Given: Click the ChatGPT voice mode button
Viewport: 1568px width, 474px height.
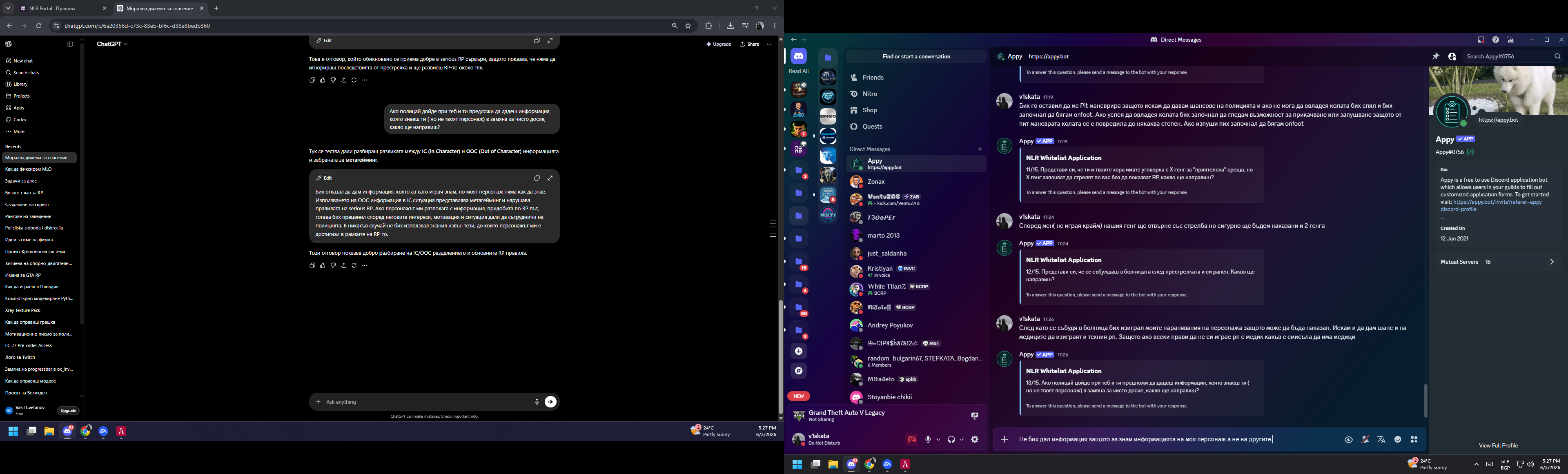Looking at the screenshot, I should point(550,402).
